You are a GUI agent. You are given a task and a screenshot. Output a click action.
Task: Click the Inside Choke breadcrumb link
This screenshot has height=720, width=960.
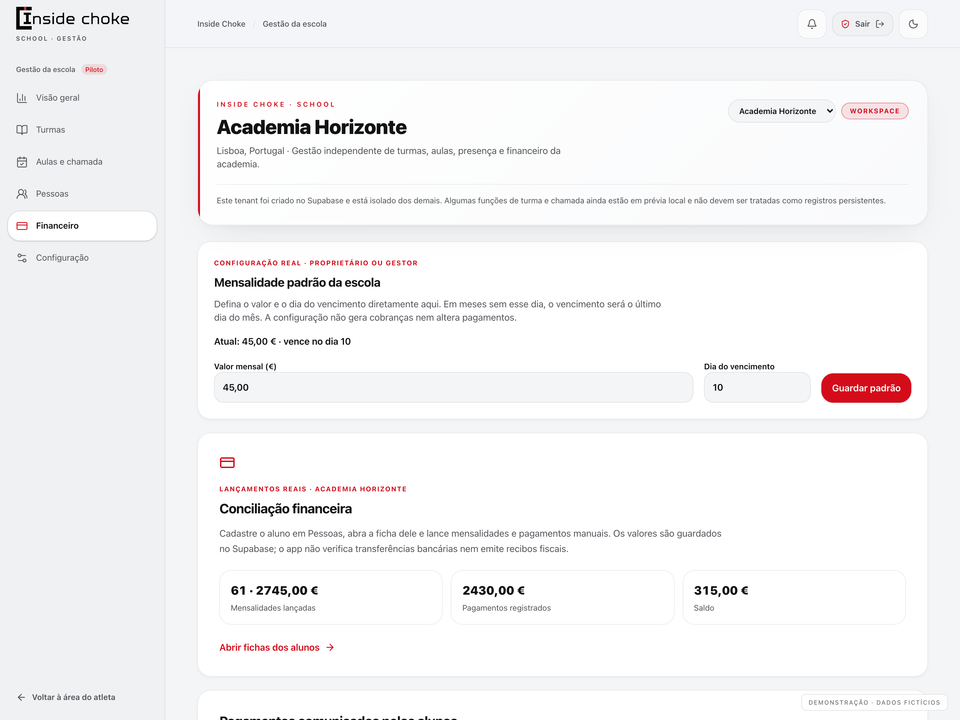pos(221,24)
